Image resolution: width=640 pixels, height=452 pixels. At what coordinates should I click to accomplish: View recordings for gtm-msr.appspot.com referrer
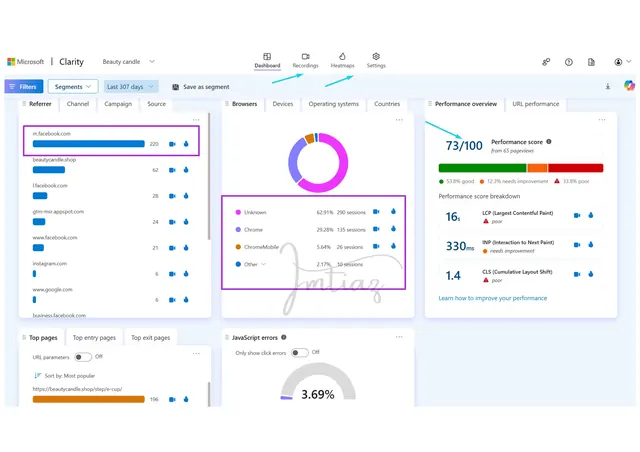[x=172, y=222]
